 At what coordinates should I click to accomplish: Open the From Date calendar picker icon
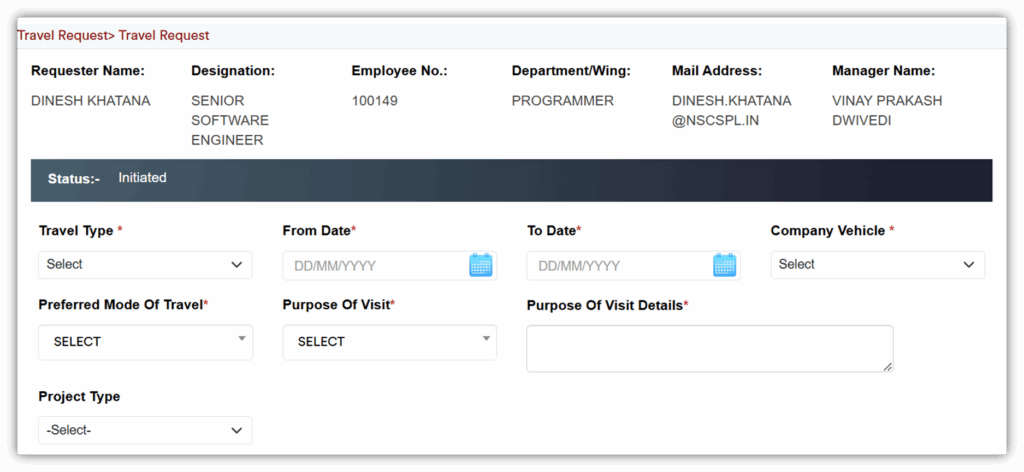(x=481, y=265)
